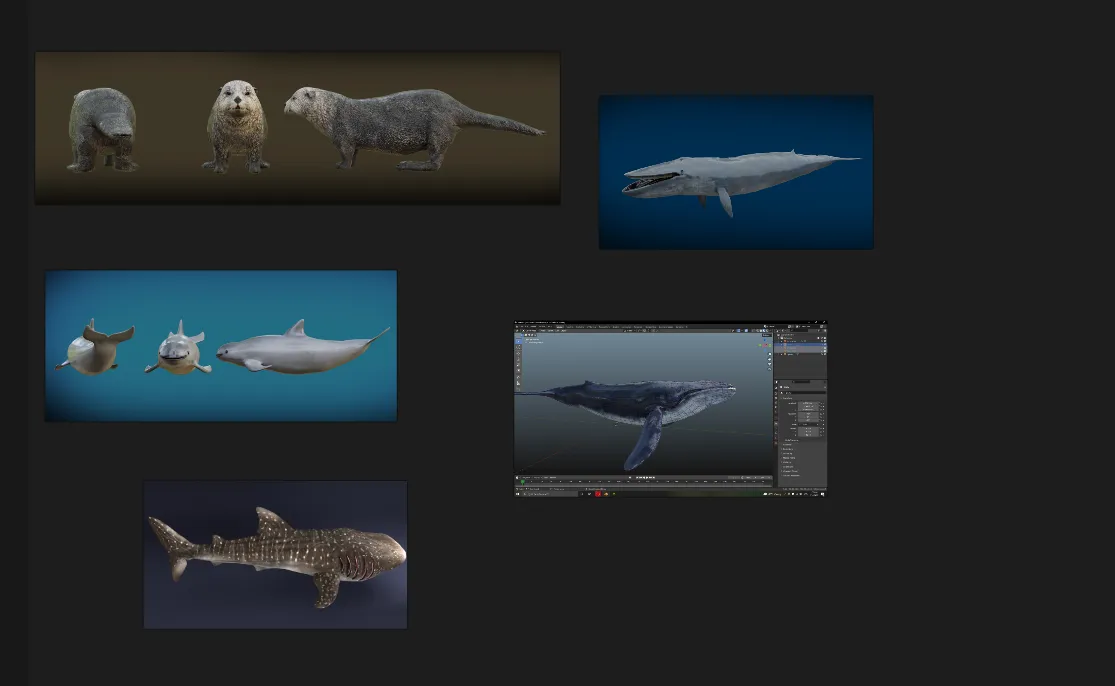Click the blue whale's pectoral flipper
This screenshot has height=686, width=1115.
724,201
